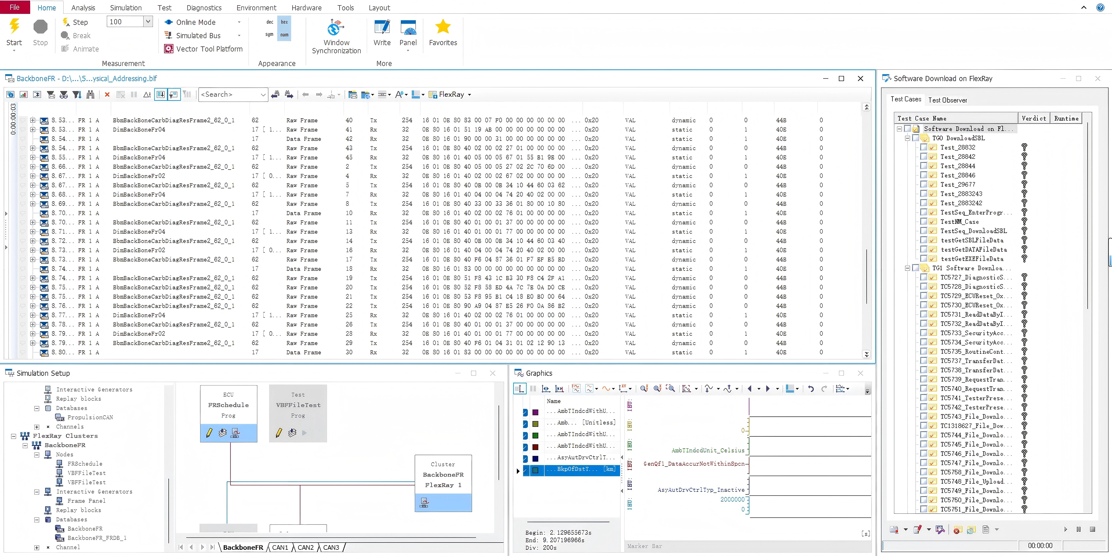Click the Runtime column header
The image size is (1113, 557).
pos(1065,118)
